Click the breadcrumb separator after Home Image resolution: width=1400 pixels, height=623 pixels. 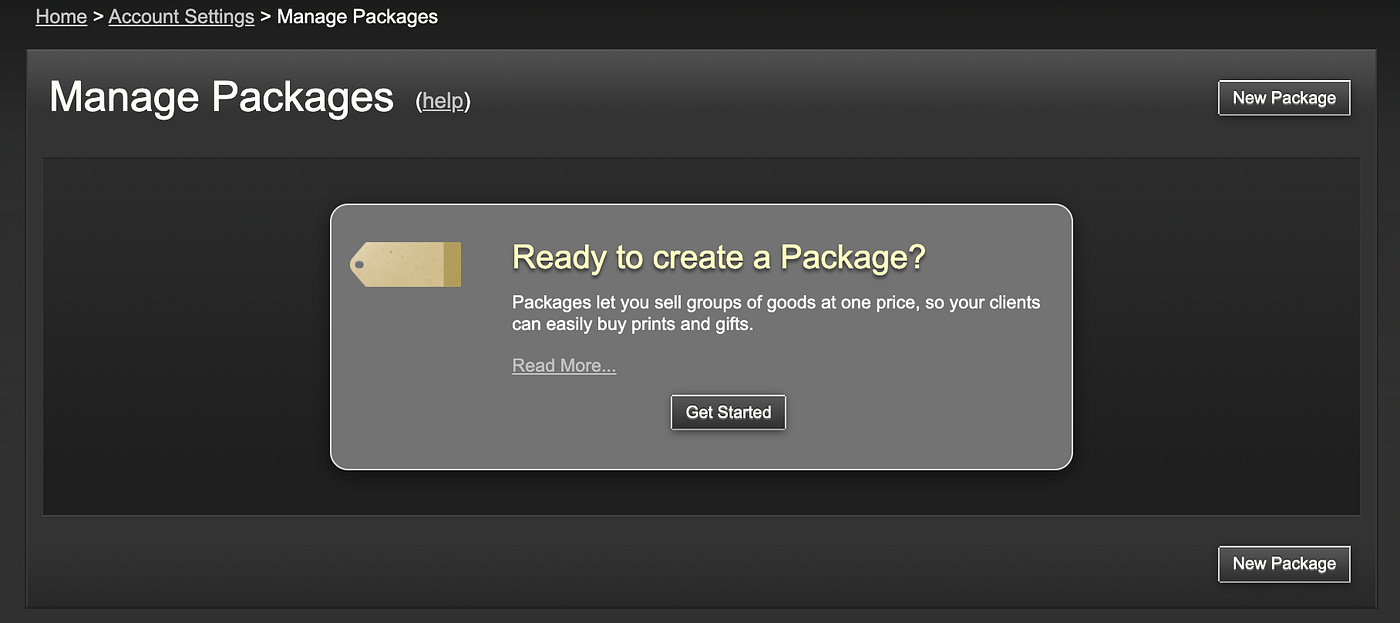click(98, 17)
